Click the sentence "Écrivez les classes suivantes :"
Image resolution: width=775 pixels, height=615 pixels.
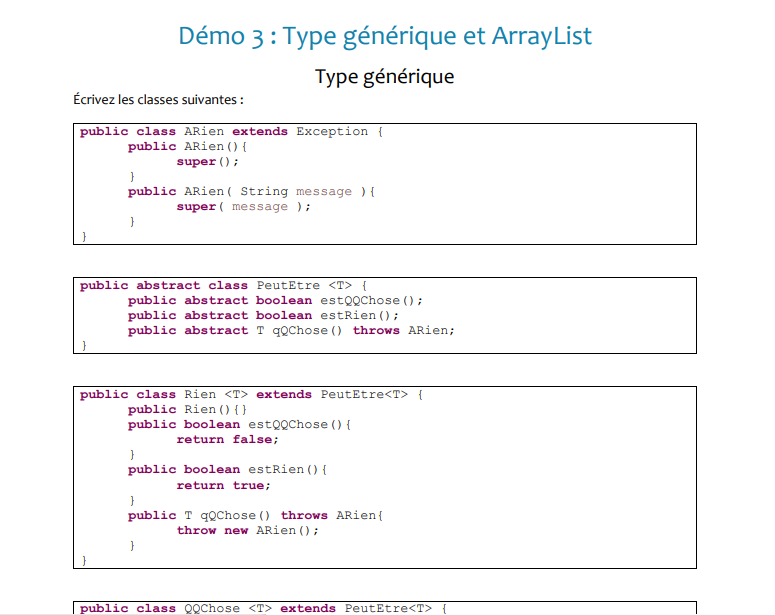158,99
